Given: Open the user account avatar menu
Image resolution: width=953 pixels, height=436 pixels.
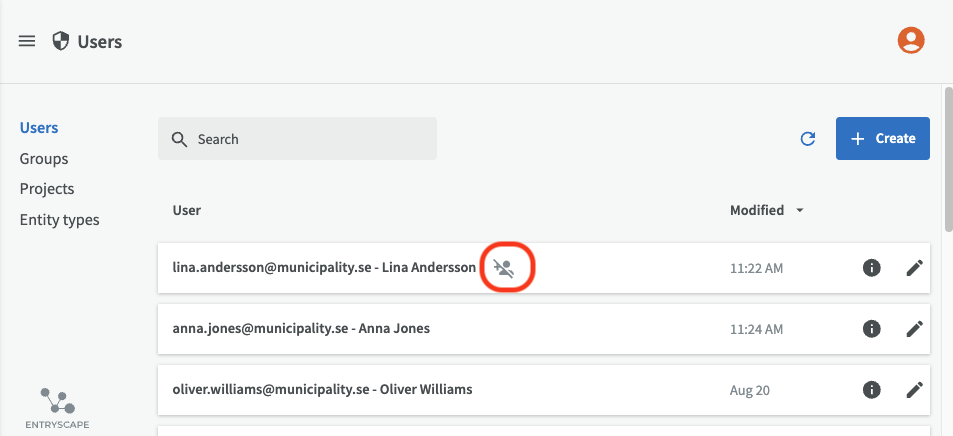Looking at the screenshot, I should (910, 40).
